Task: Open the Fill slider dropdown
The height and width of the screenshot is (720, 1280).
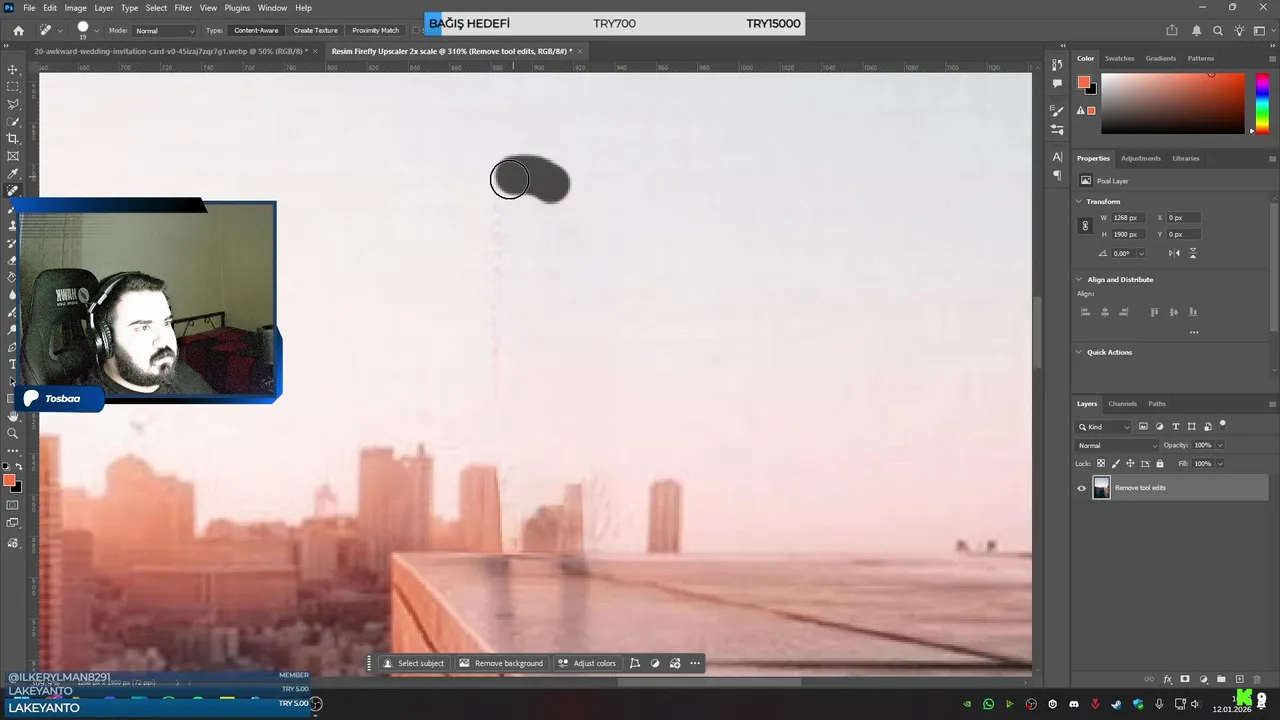Action: (x=1219, y=463)
